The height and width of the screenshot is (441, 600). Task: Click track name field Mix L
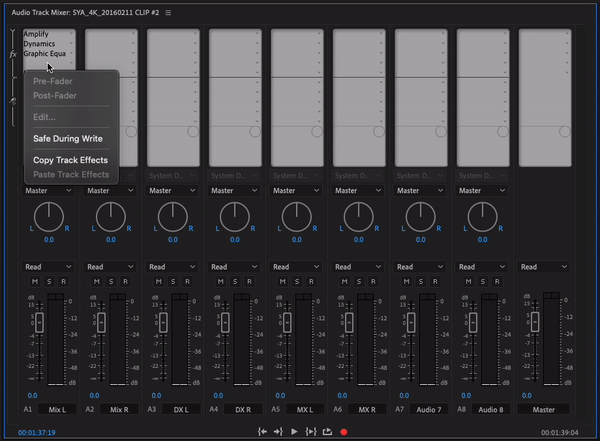(x=57, y=409)
